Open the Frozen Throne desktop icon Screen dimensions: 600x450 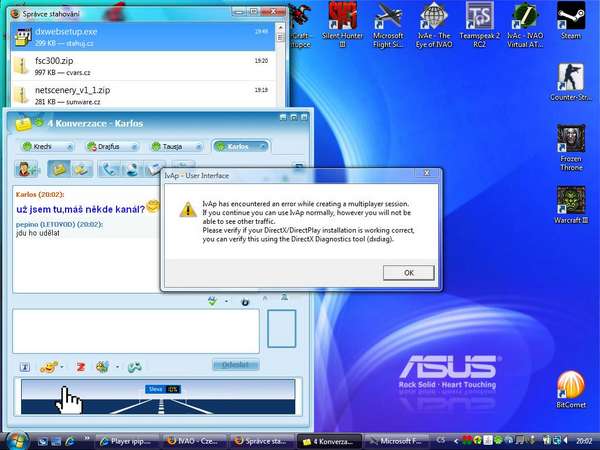[571, 148]
